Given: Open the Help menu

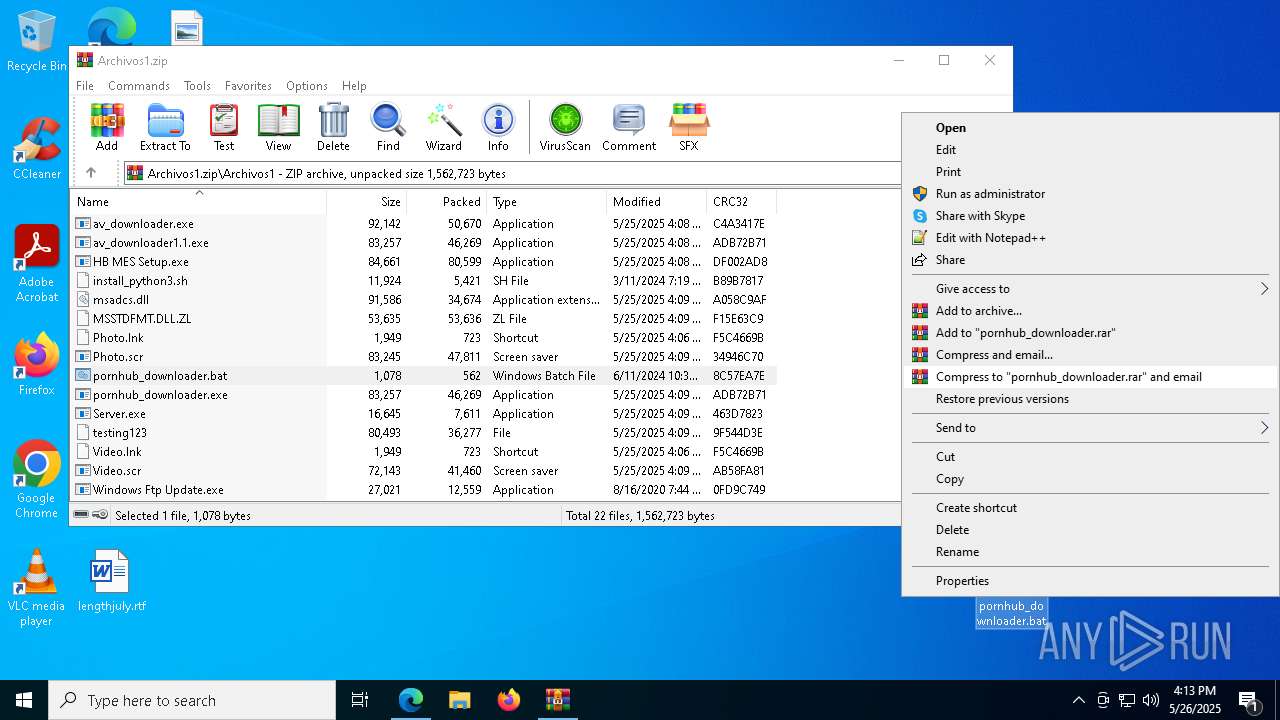Looking at the screenshot, I should [x=354, y=86].
